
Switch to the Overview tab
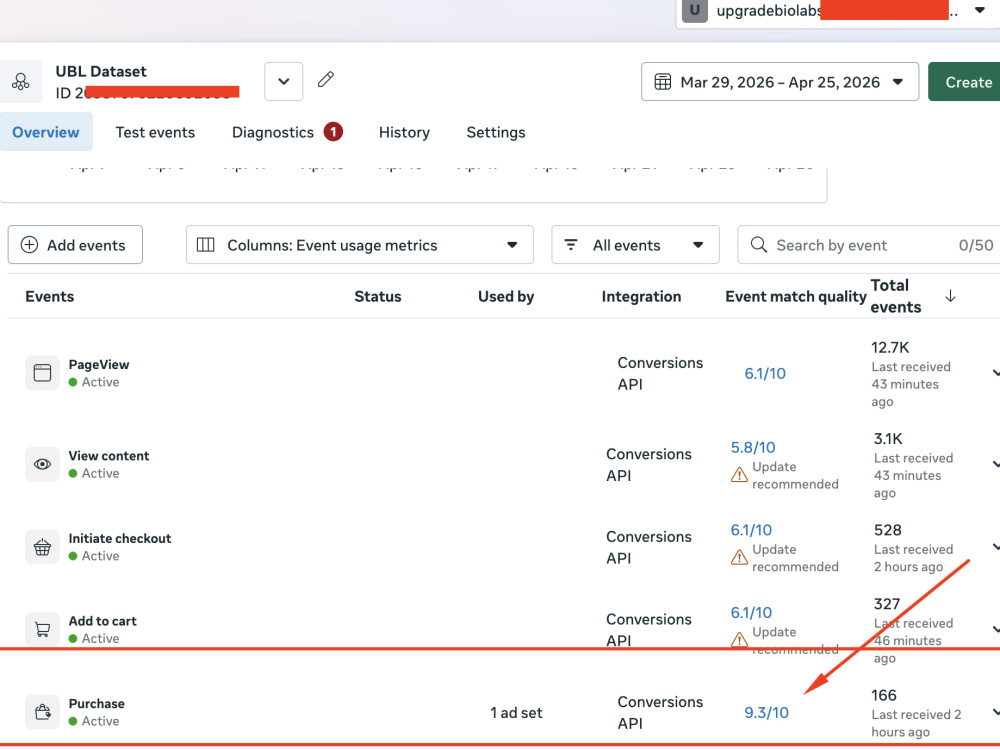pyautogui.click(x=46, y=132)
